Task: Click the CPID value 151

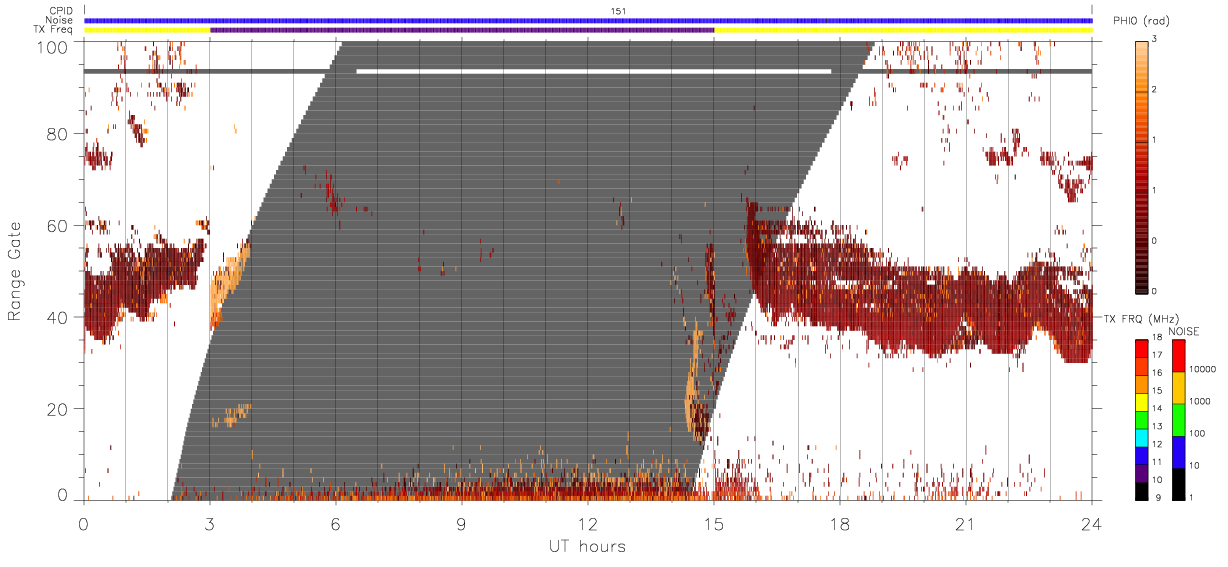Action: [618, 10]
